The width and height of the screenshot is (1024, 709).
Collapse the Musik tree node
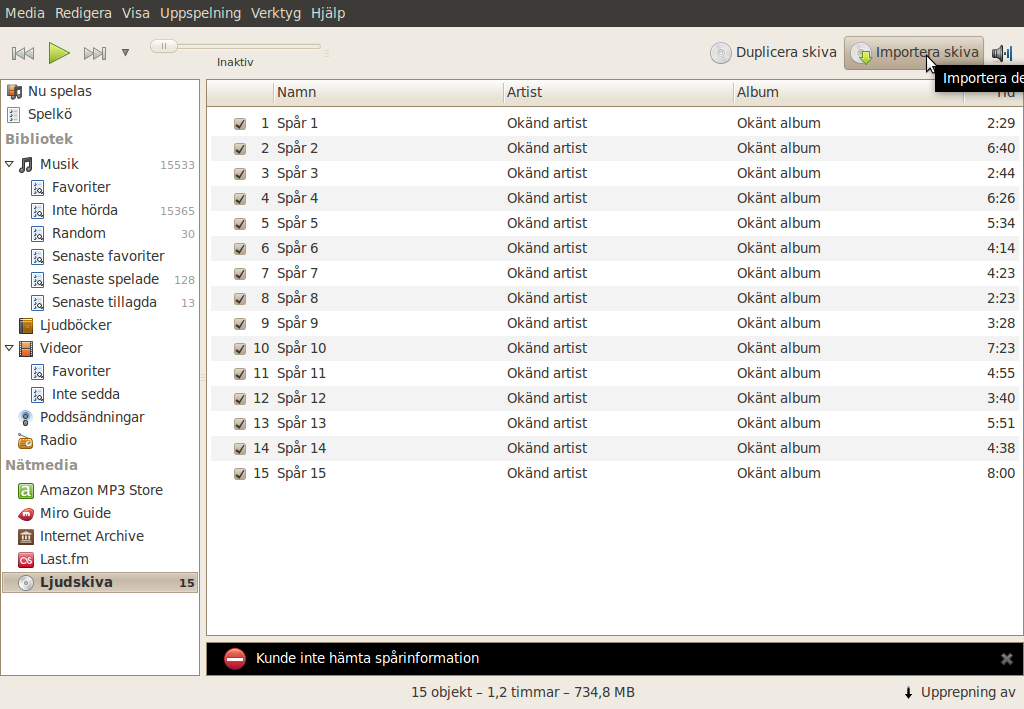(x=9, y=164)
